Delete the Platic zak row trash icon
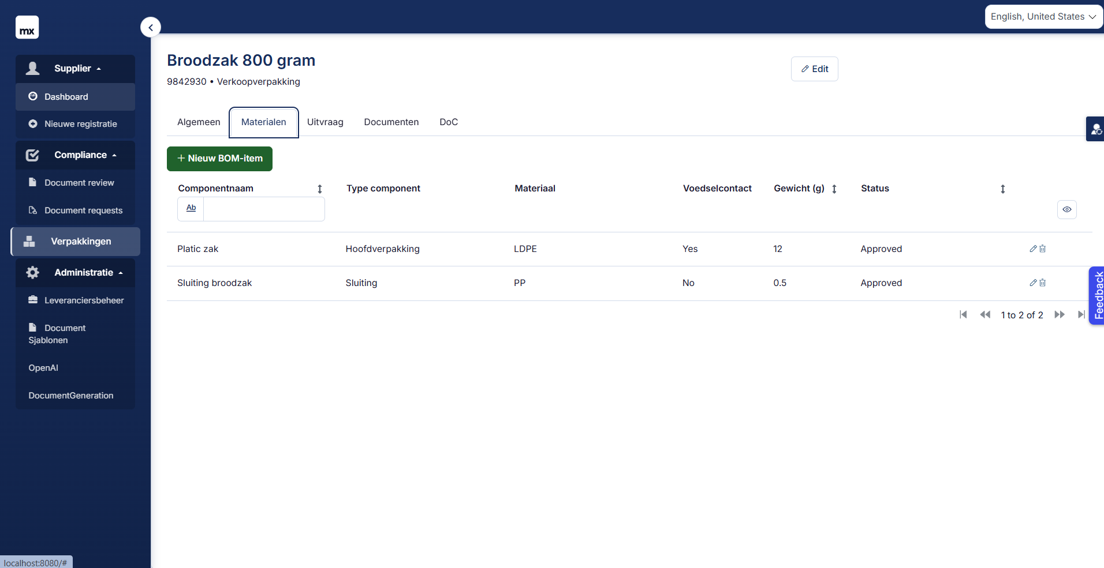This screenshot has height=568, width=1104. point(1043,248)
